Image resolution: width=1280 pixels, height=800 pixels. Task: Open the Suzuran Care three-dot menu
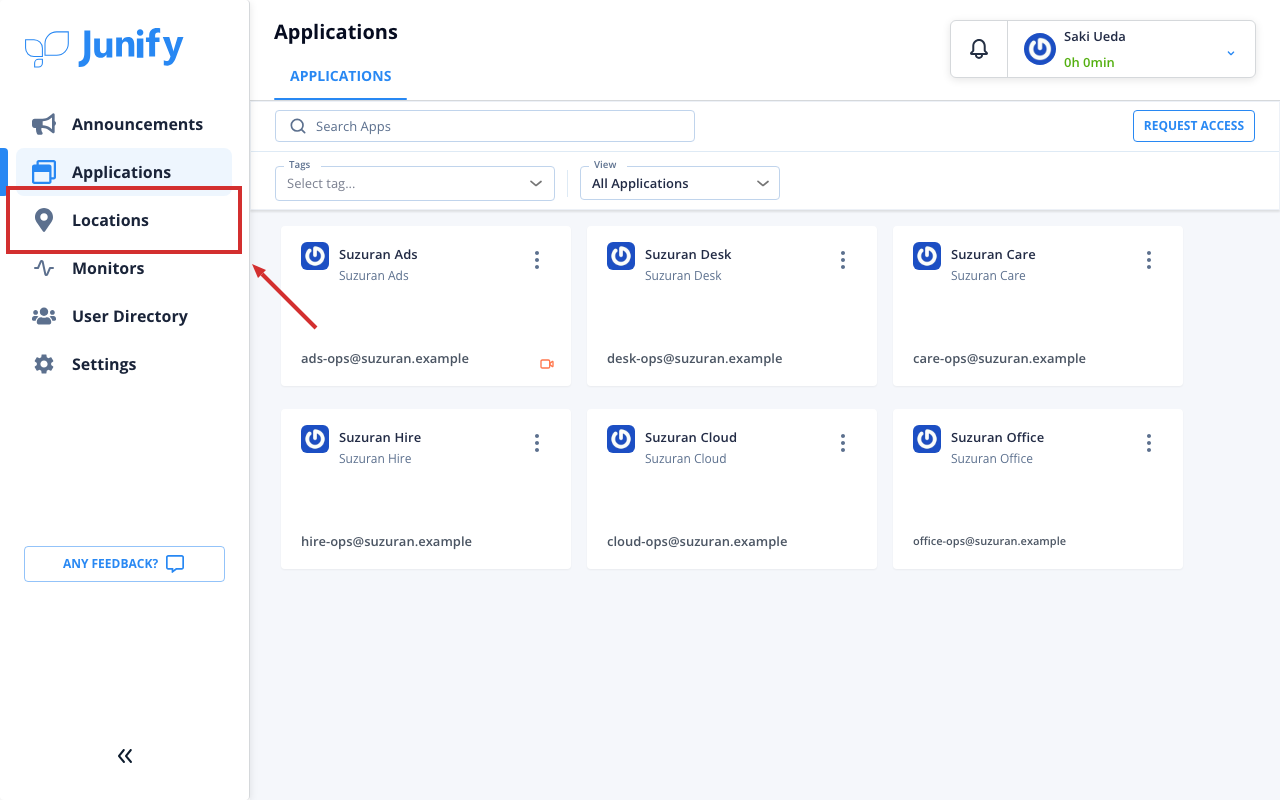1149,260
